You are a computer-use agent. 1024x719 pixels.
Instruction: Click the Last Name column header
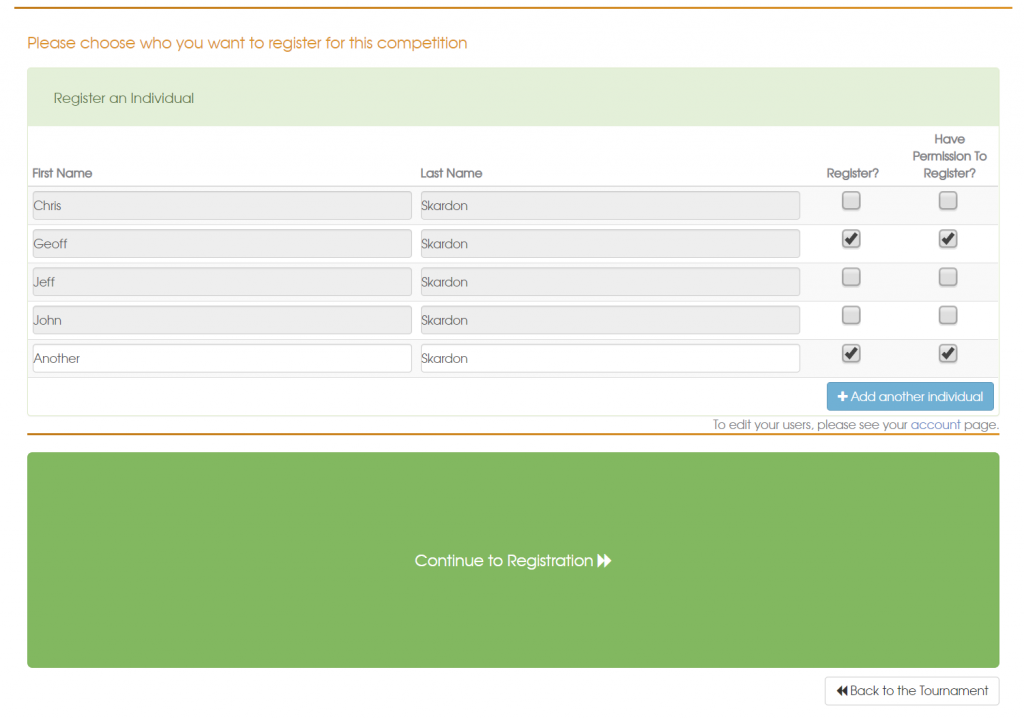(x=451, y=173)
